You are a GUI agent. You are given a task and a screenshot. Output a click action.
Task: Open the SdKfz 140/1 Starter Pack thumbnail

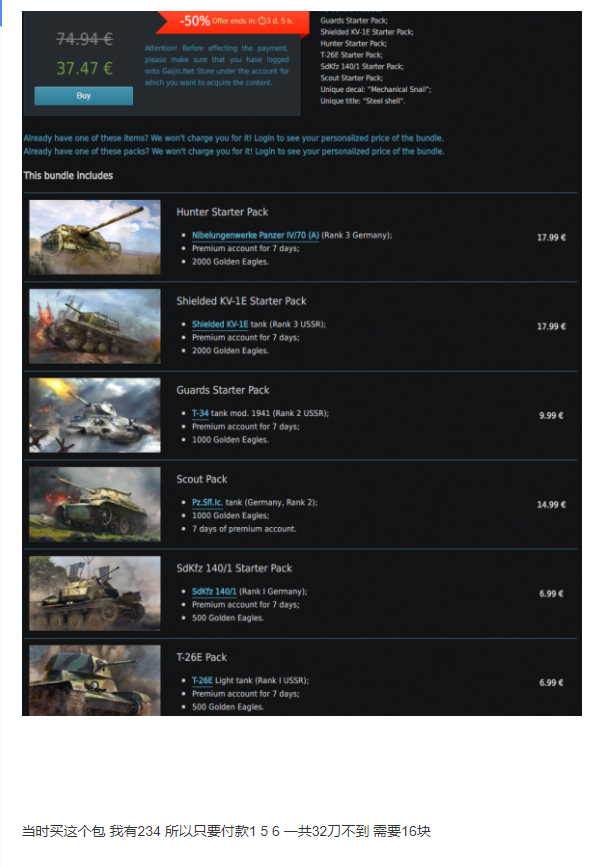[x=95, y=593]
